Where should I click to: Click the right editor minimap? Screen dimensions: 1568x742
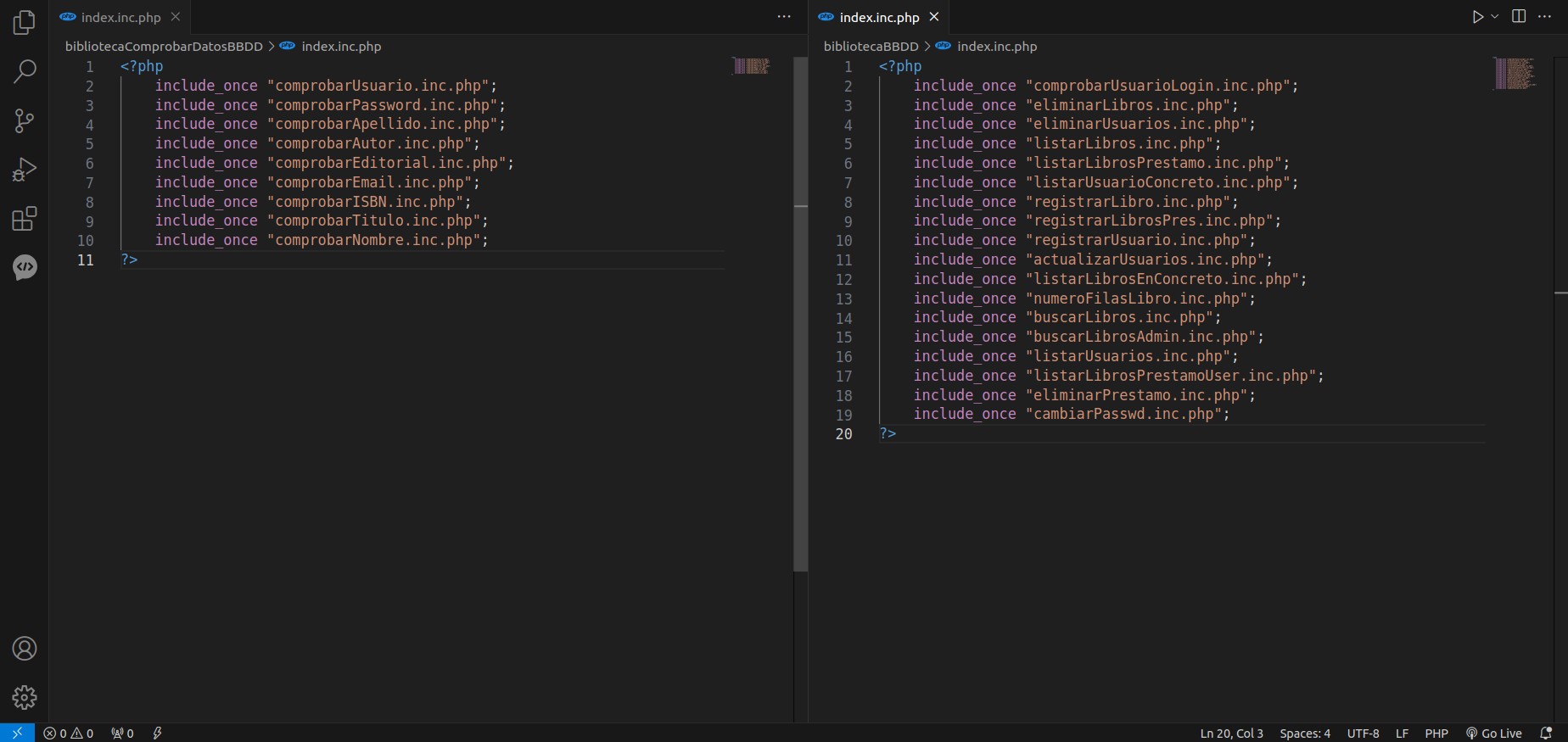tap(1515, 73)
